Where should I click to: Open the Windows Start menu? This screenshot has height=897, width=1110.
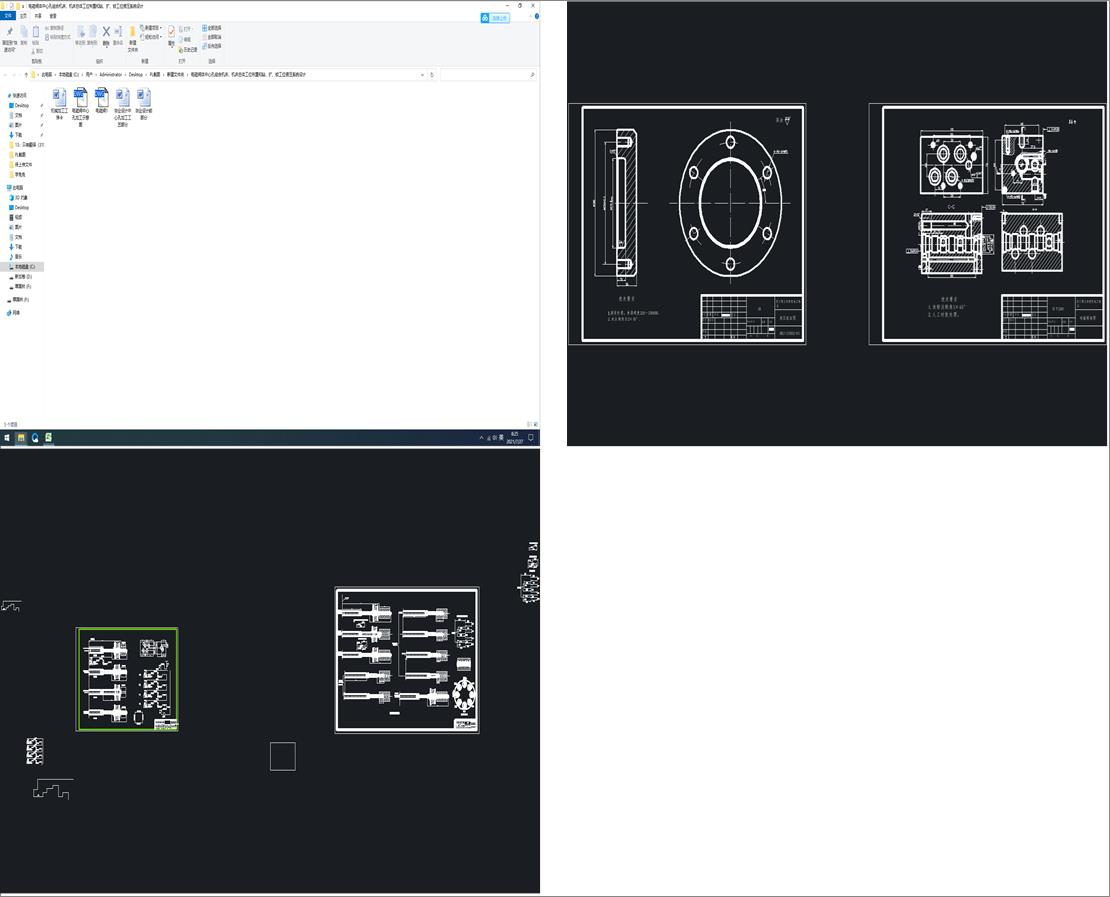pos(7,438)
